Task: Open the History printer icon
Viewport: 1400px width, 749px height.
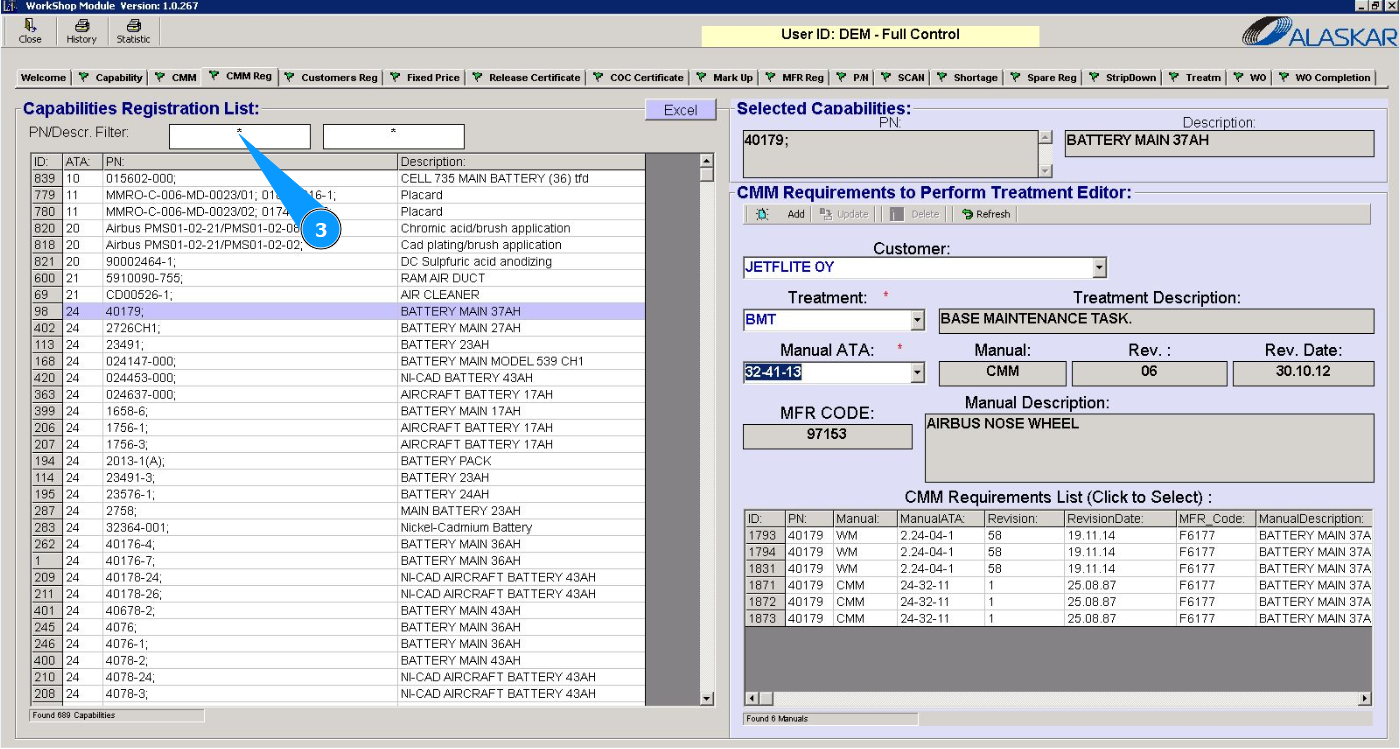Action: coord(81,25)
